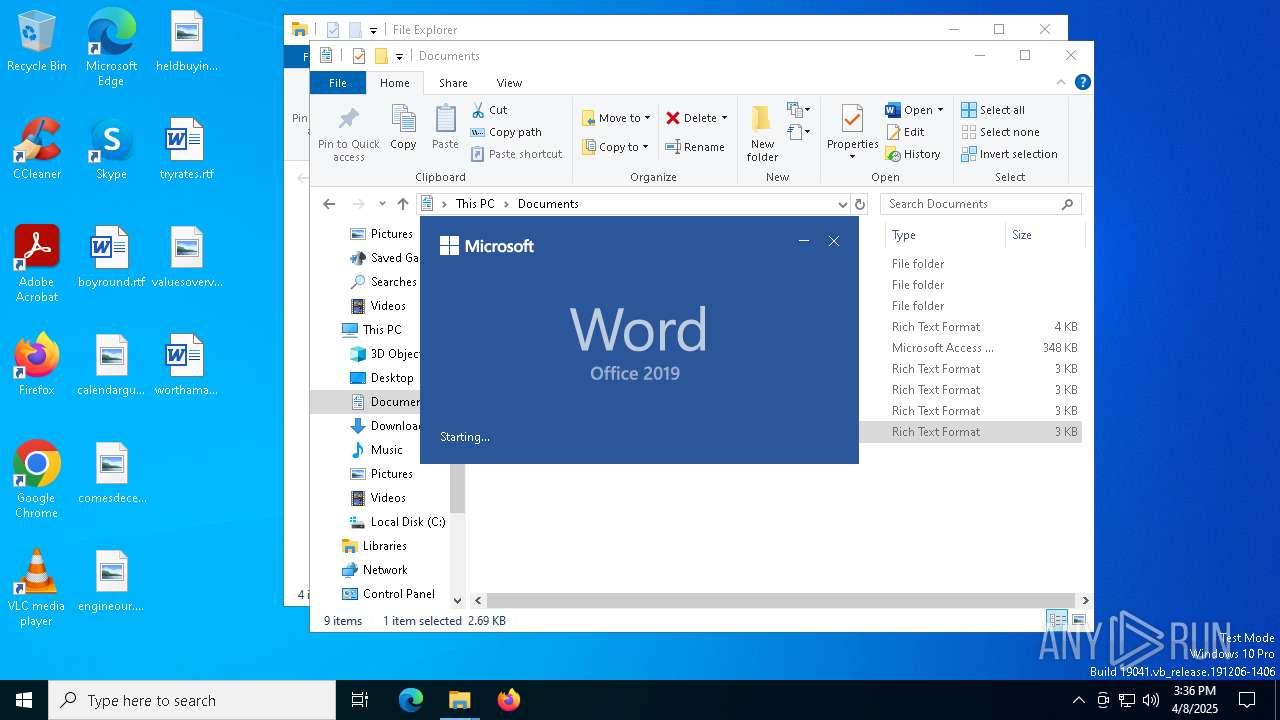Select Local Disk (C:) in navigation pane

coord(407,522)
